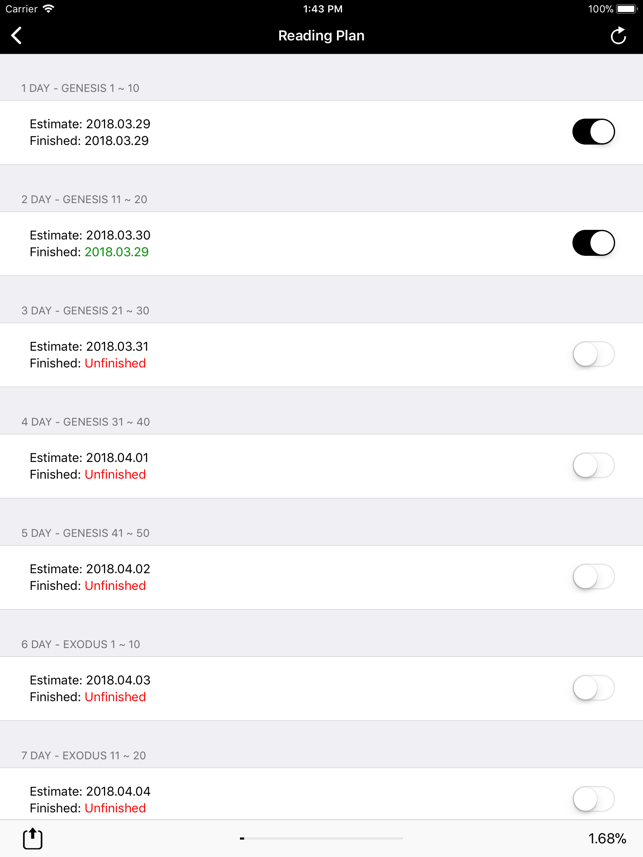643x857 pixels.
Task: Mark Genesis 31 ~ 40 as finished
Action: (x=593, y=466)
